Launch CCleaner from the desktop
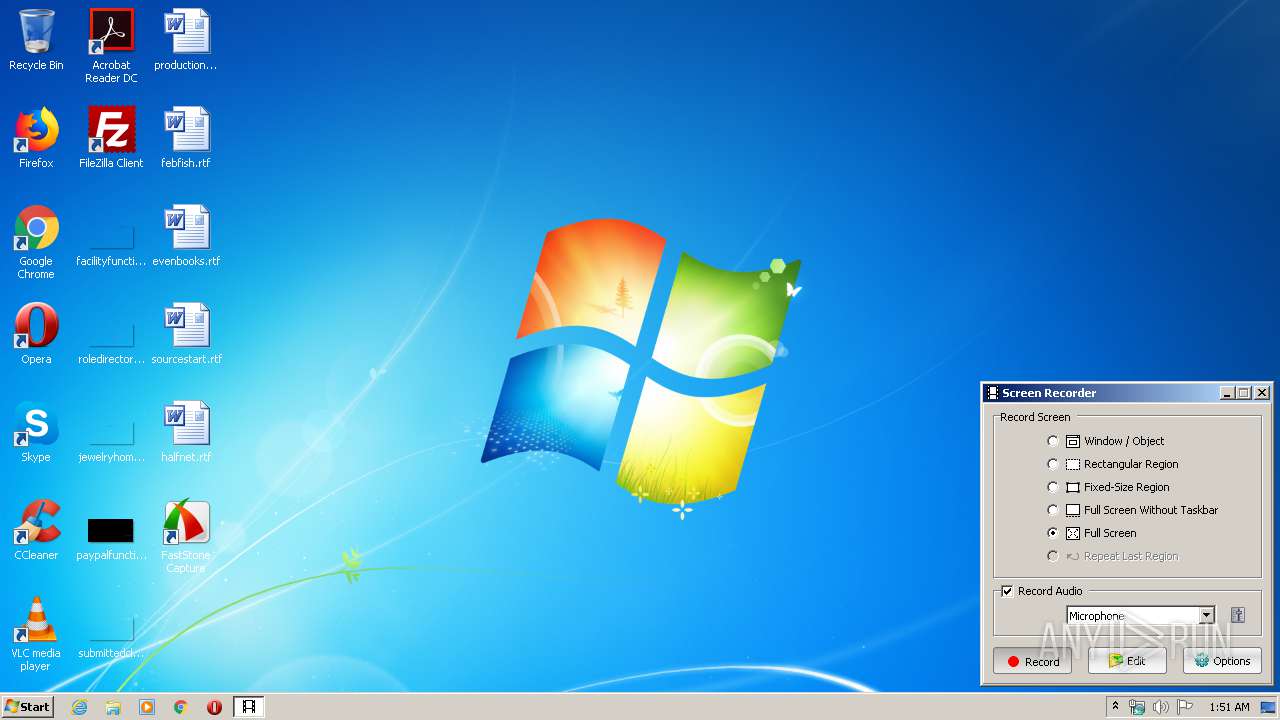Viewport: 1280px width, 720px height. (x=36, y=531)
